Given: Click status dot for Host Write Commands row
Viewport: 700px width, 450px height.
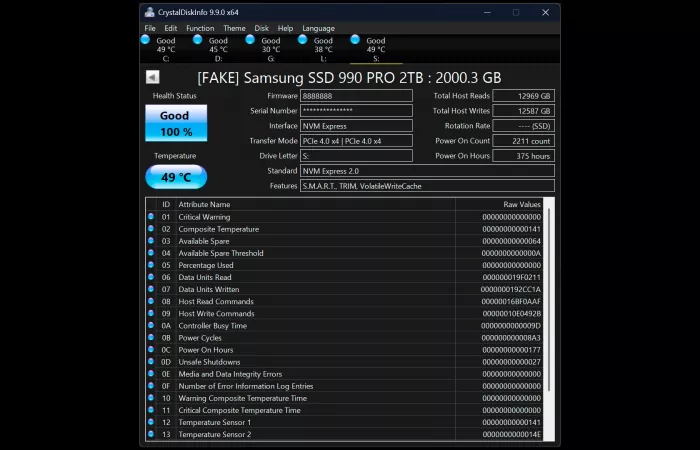Looking at the screenshot, I should point(151,313).
